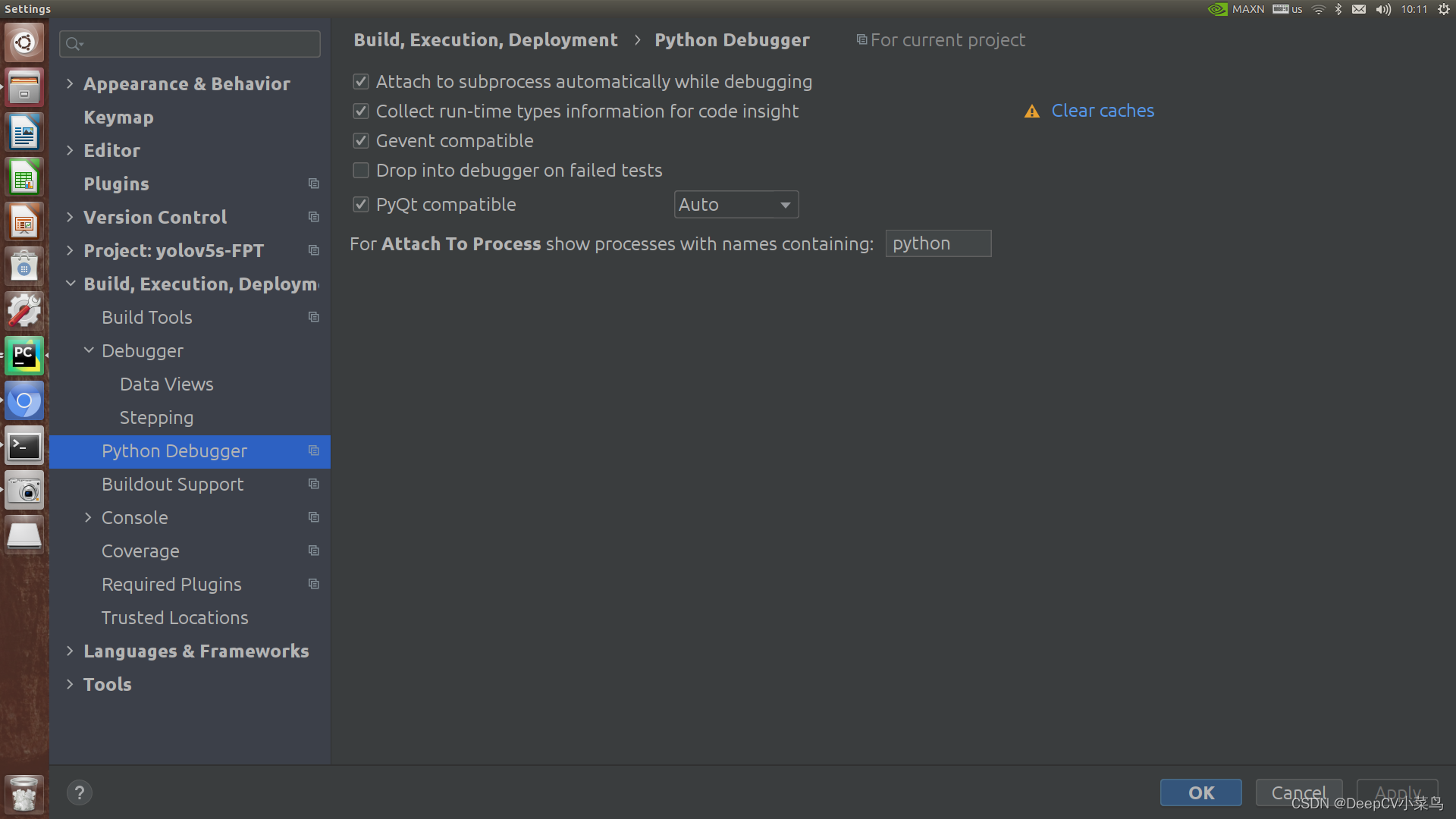Select Stepping in settings tree

[x=156, y=417]
